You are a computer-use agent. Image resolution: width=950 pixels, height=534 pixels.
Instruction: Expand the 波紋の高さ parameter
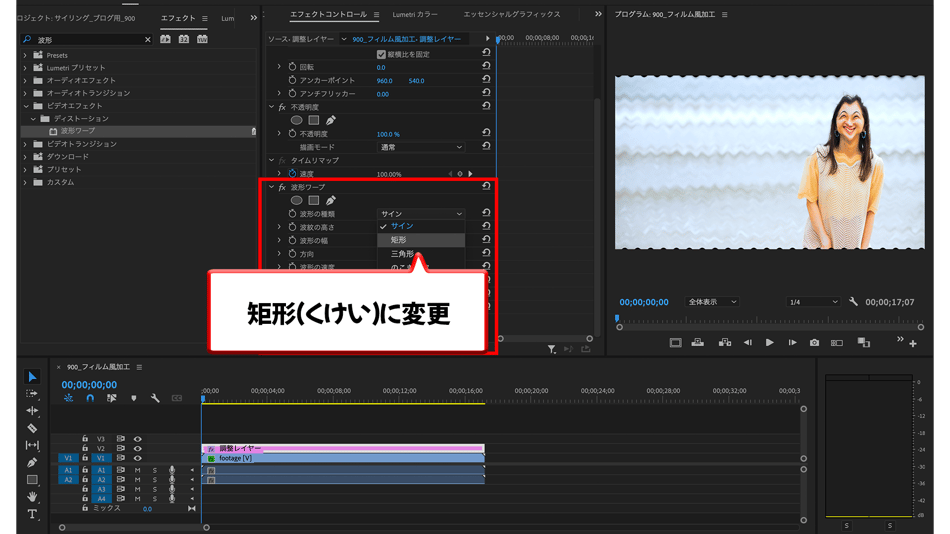point(279,227)
